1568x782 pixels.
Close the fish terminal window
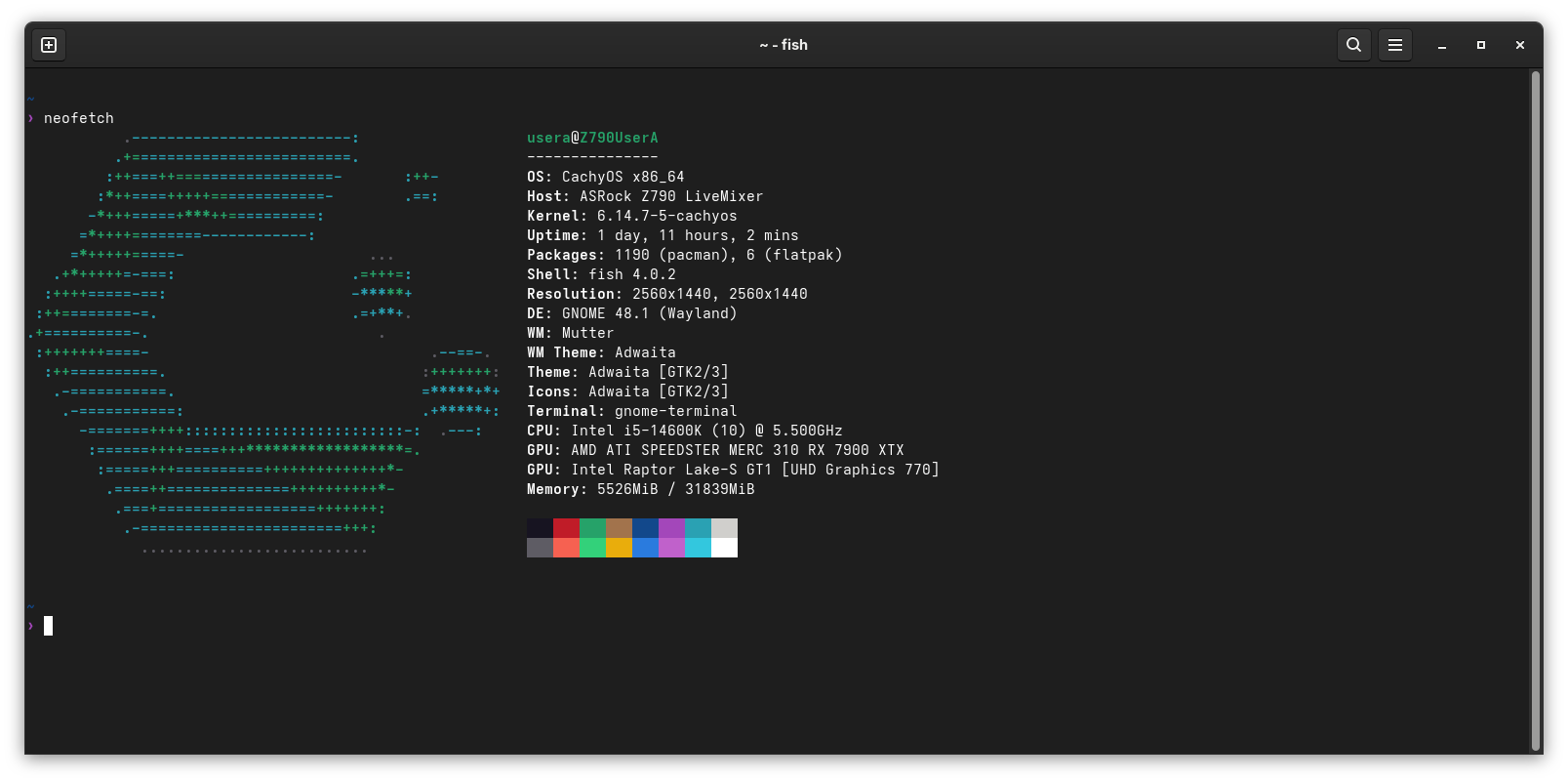pyautogui.click(x=1520, y=45)
